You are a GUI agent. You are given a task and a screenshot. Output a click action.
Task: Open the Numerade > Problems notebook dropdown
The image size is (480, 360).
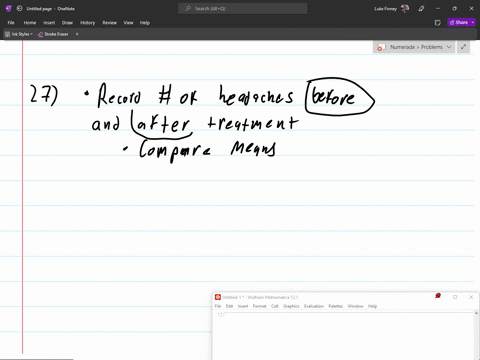pyautogui.click(x=414, y=47)
